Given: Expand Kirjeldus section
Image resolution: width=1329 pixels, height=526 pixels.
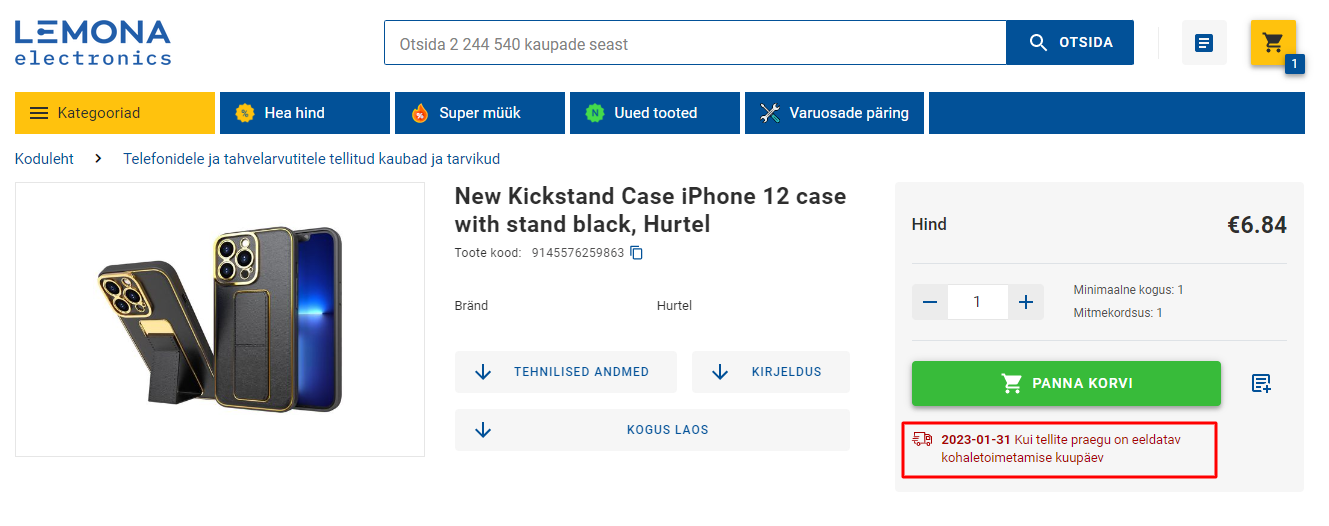Looking at the screenshot, I should (x=771, y=372).
